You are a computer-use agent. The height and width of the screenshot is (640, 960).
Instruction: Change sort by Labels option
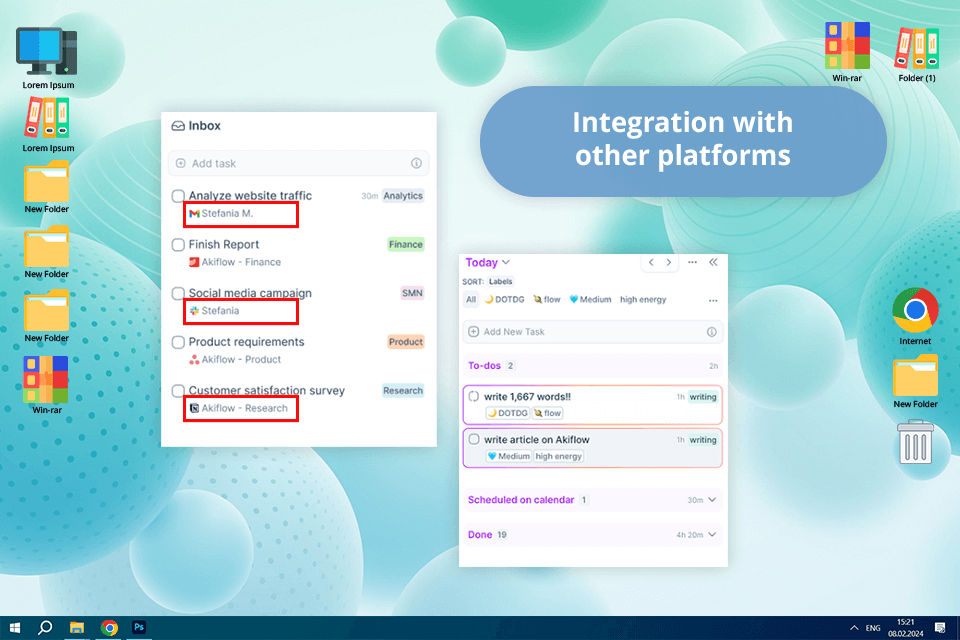tap(500, 282)
